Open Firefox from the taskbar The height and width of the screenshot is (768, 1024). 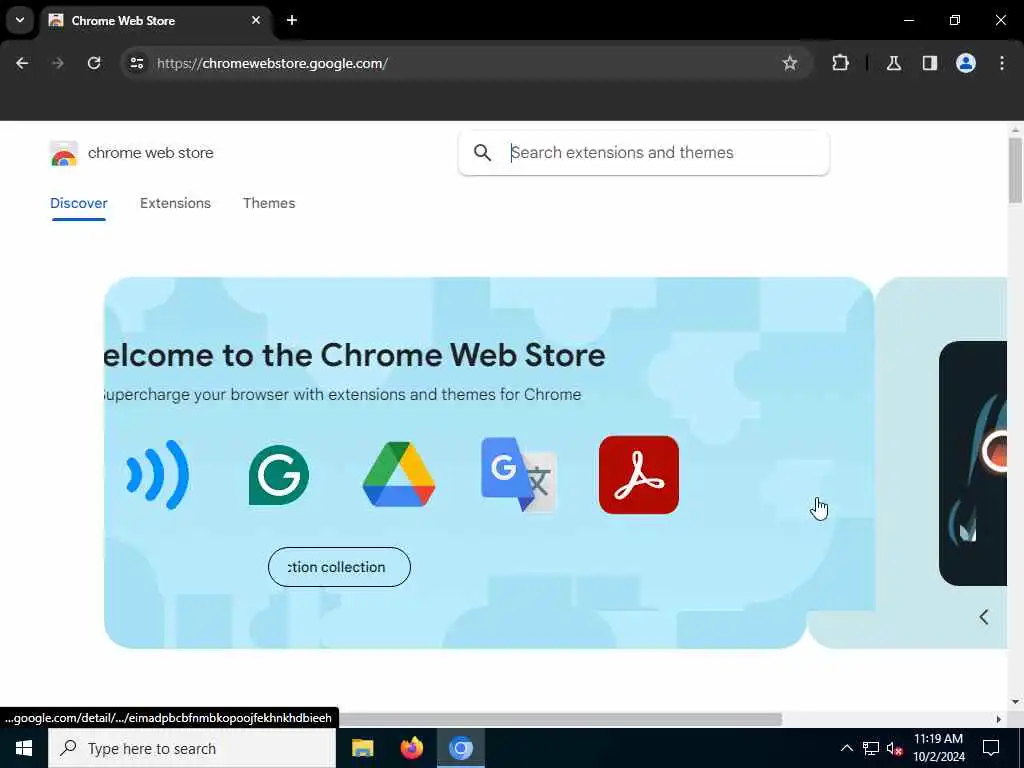[x=411, y=748]
